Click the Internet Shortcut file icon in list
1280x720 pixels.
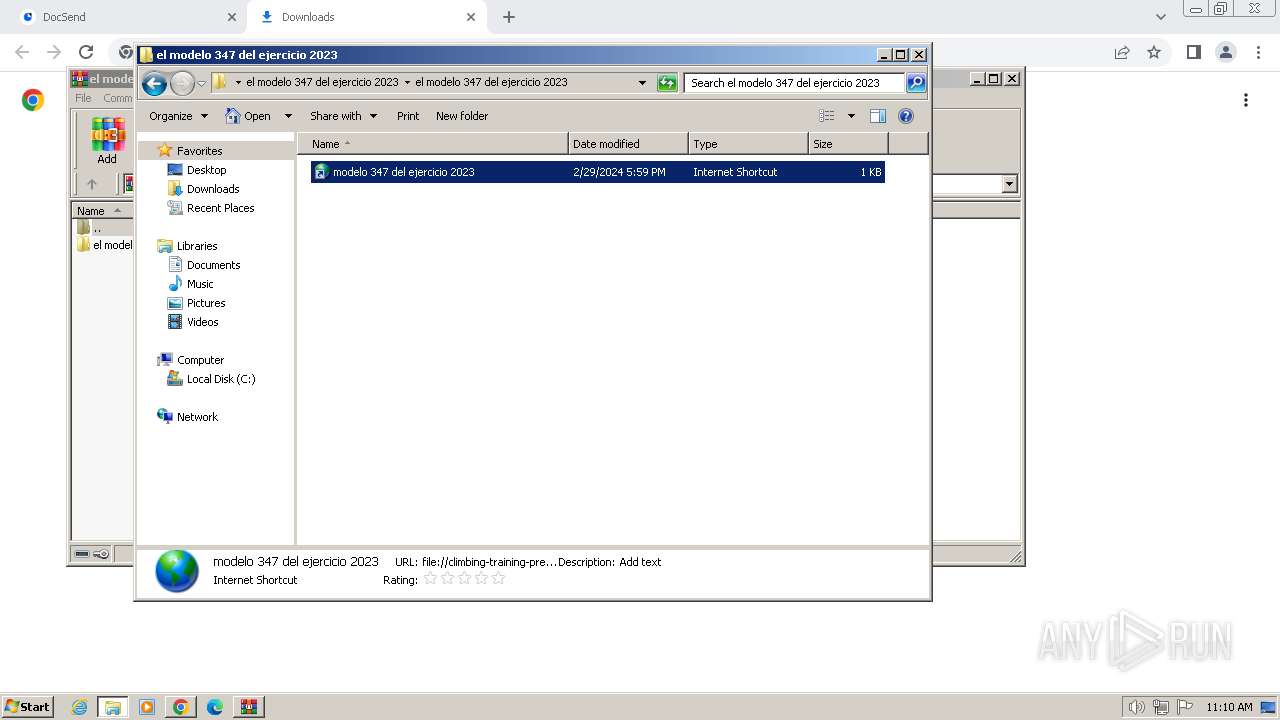pyautogui.click(x=321, y=172)
